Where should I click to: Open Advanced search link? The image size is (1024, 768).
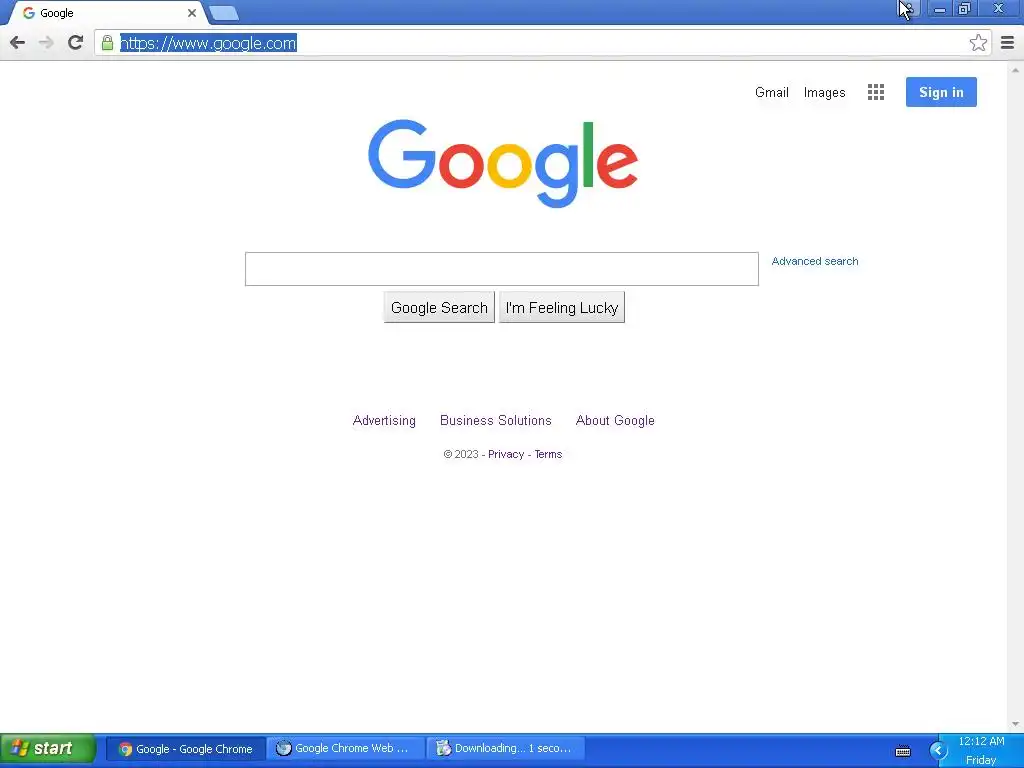point(814,261)
